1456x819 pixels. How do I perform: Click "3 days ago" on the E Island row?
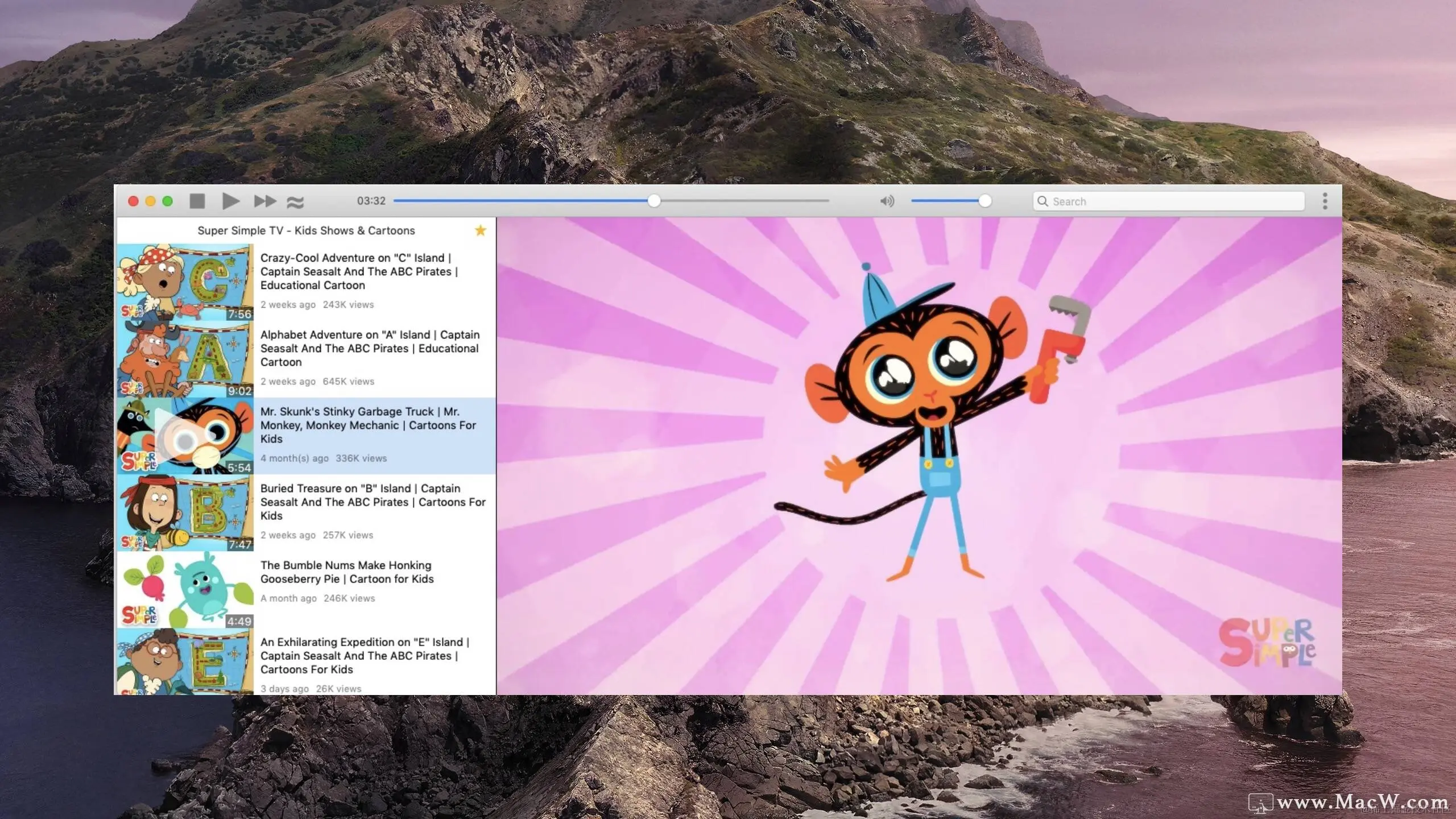tap(284, 688)
